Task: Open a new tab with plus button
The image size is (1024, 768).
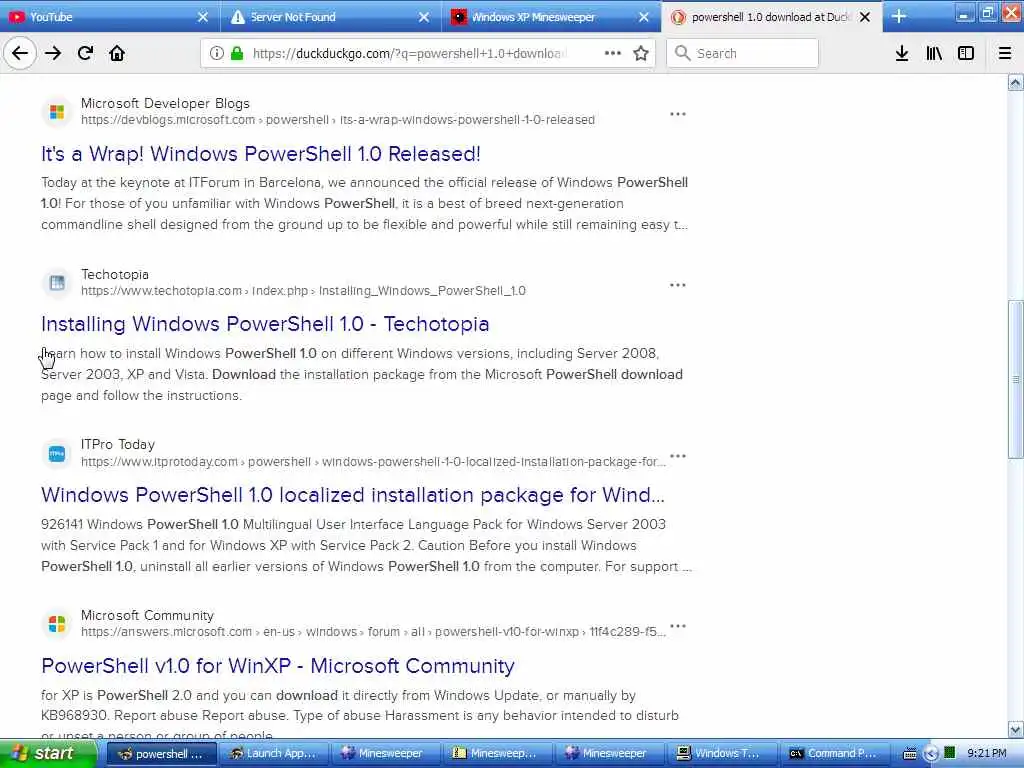Action: (x=899, y=16)
